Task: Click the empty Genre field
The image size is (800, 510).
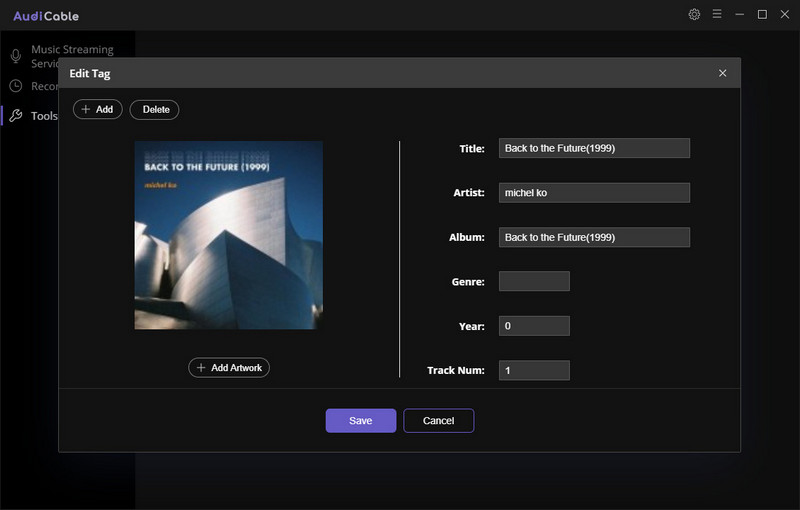Action: click(534, 282)
